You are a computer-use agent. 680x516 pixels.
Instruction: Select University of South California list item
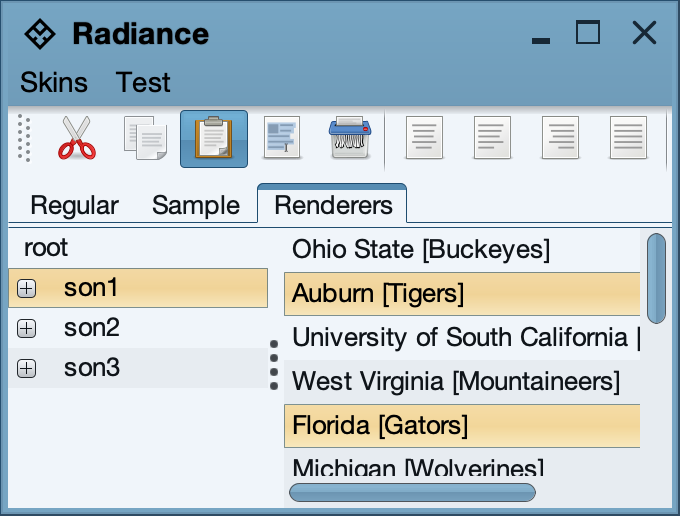click(x=462, y=338)
